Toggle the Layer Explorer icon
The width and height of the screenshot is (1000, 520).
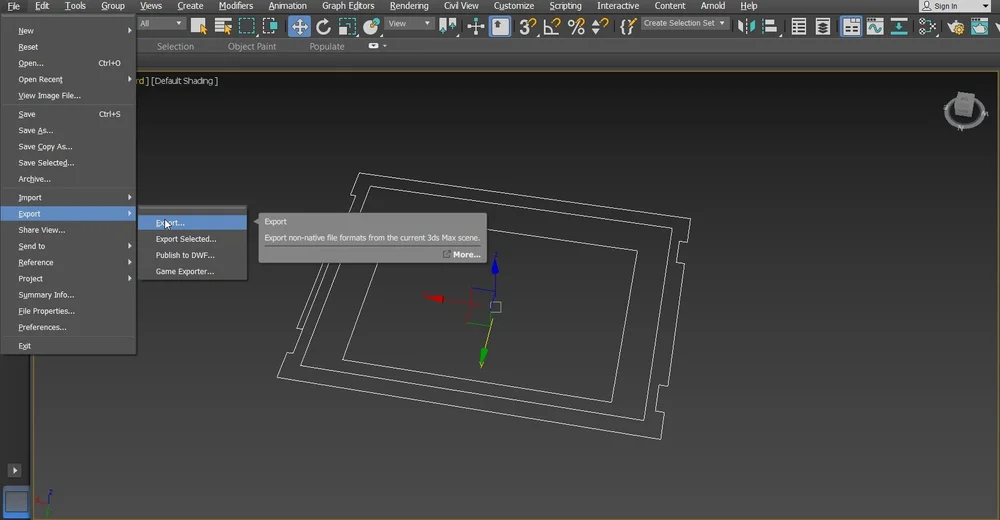[823, 26]
